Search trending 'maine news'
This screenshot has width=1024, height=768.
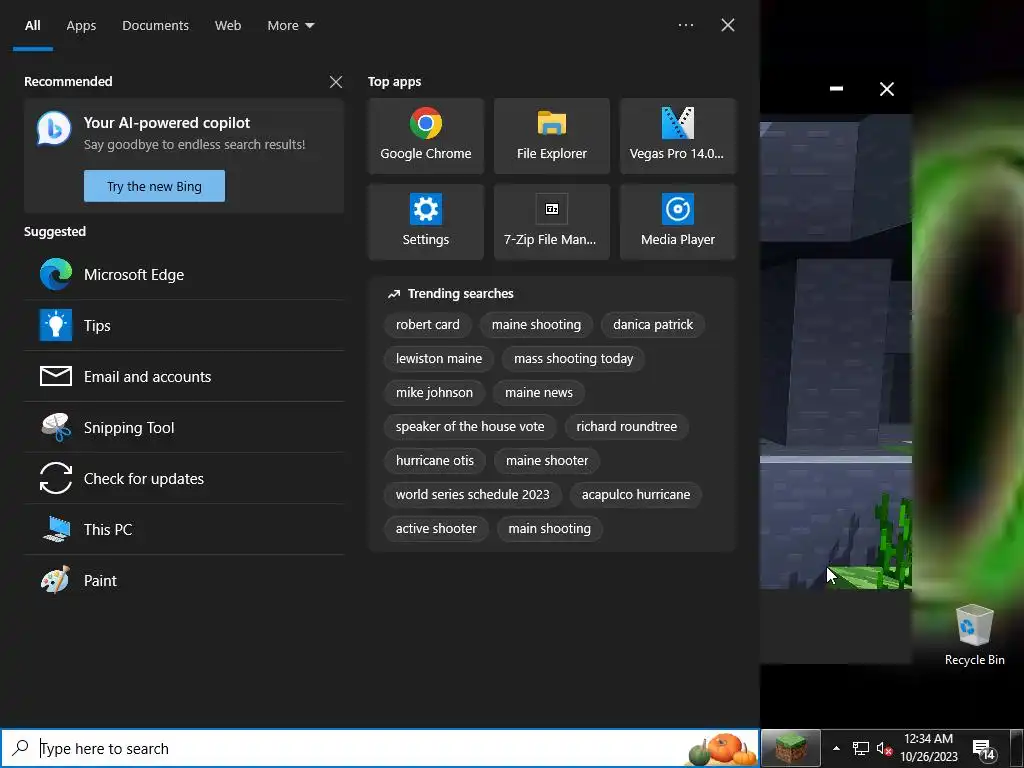pos(539,392)
